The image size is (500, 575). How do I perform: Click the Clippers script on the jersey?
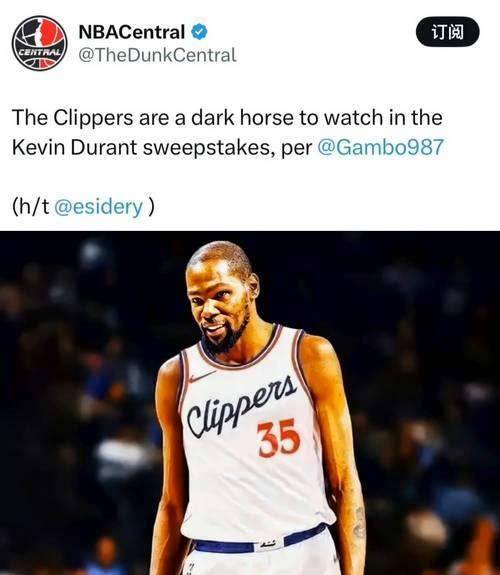click(x=241, y=406)
